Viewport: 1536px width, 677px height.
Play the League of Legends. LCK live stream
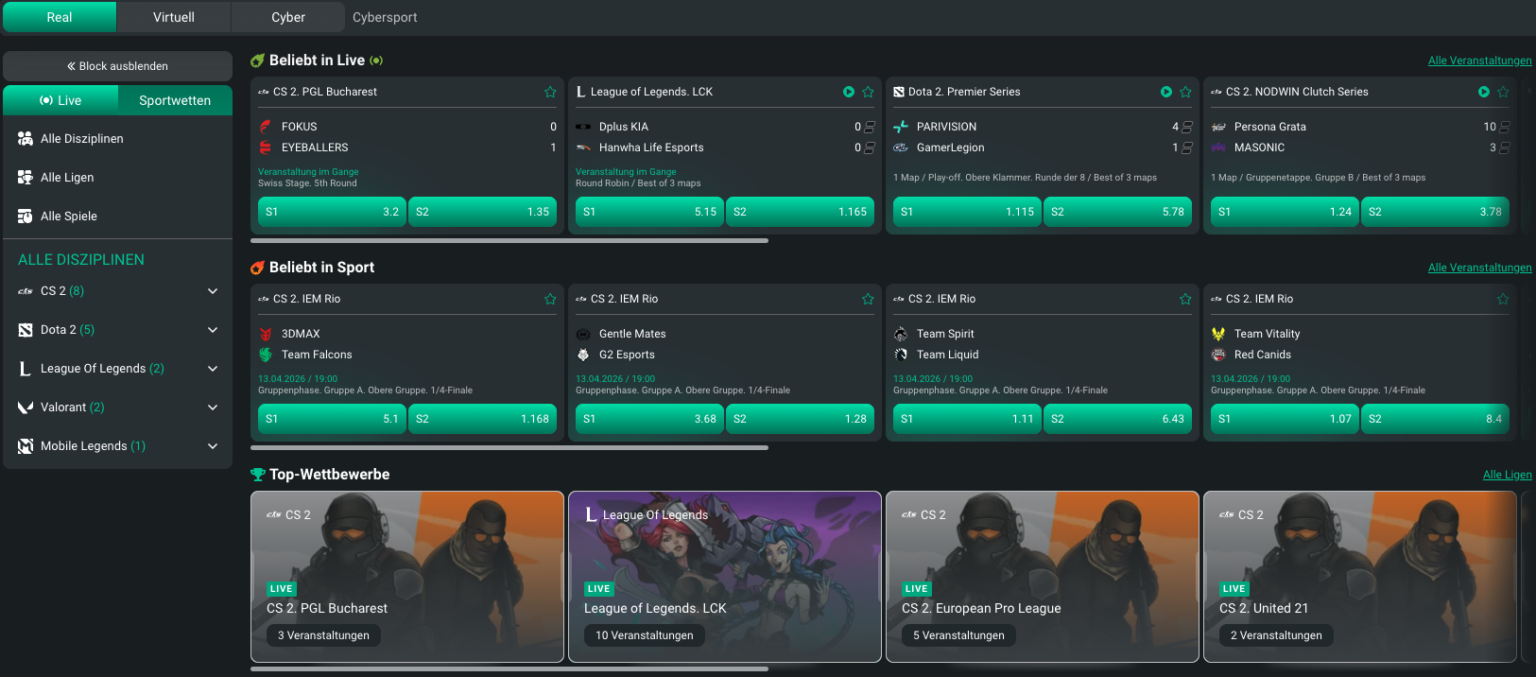(x=849, y=92)
